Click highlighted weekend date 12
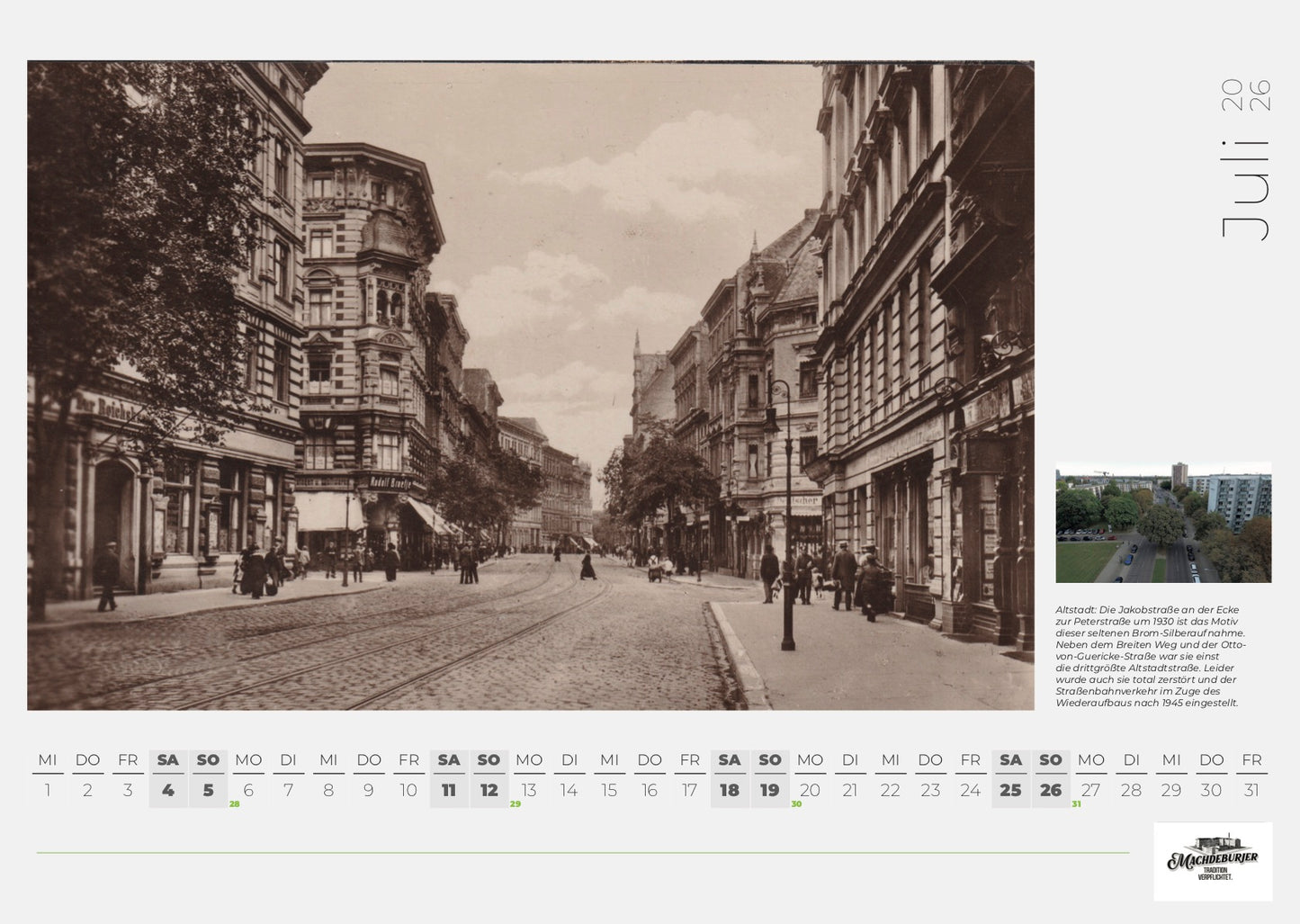Viewport: 1300px width, 924px height. pos(489,790)
